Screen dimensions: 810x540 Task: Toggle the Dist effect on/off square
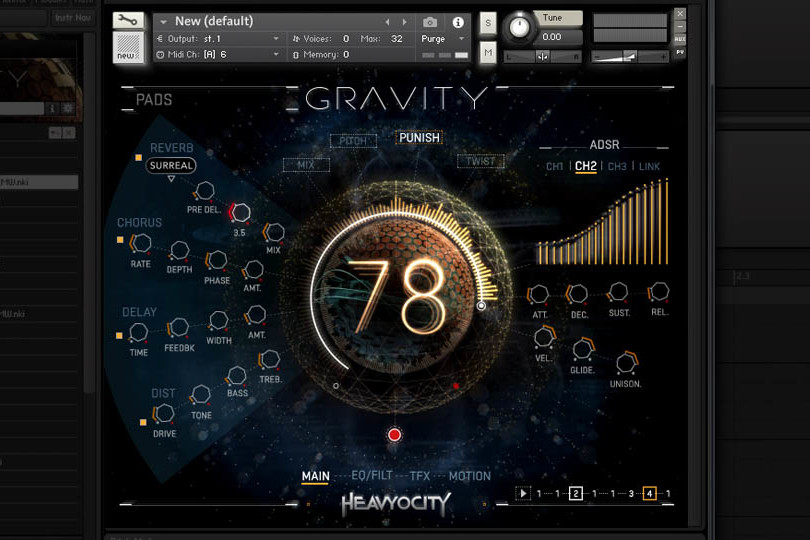pyautogui.click(x=143, y=422)
